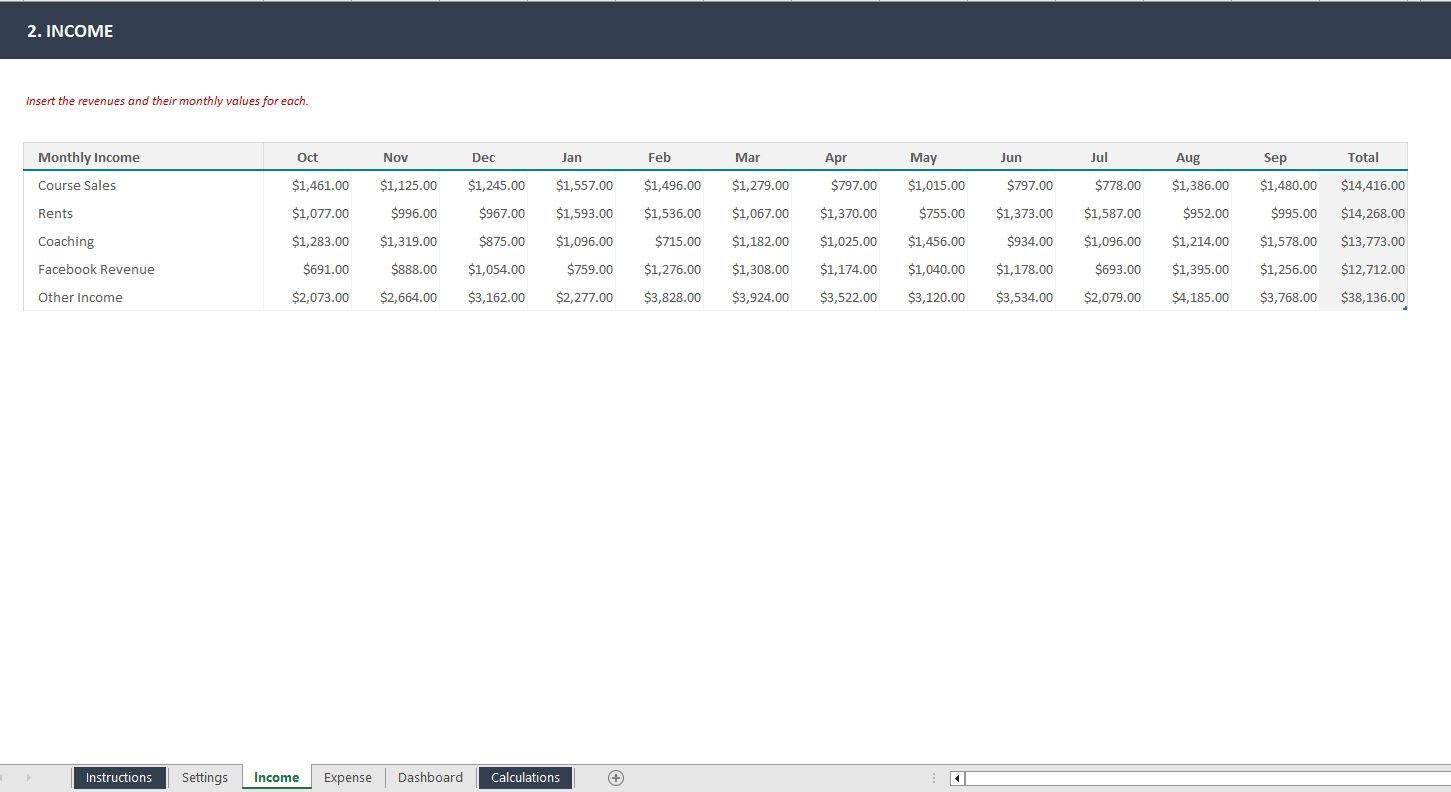The width and height of the screenshot is (1451, 792).
Task: Switch to the Settings sheet tab
Action: 205,778
